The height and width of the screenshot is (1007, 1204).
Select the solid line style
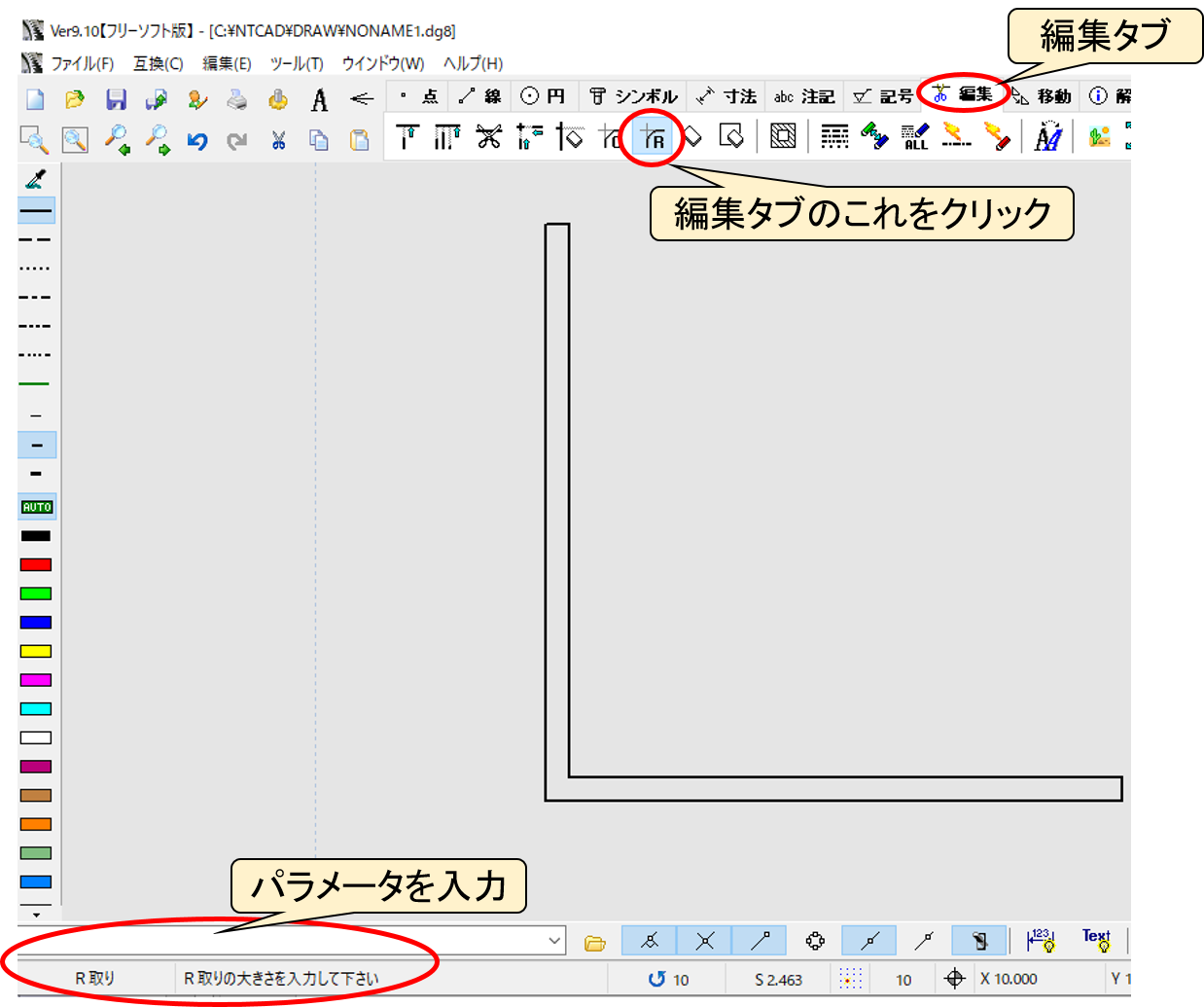36,210
